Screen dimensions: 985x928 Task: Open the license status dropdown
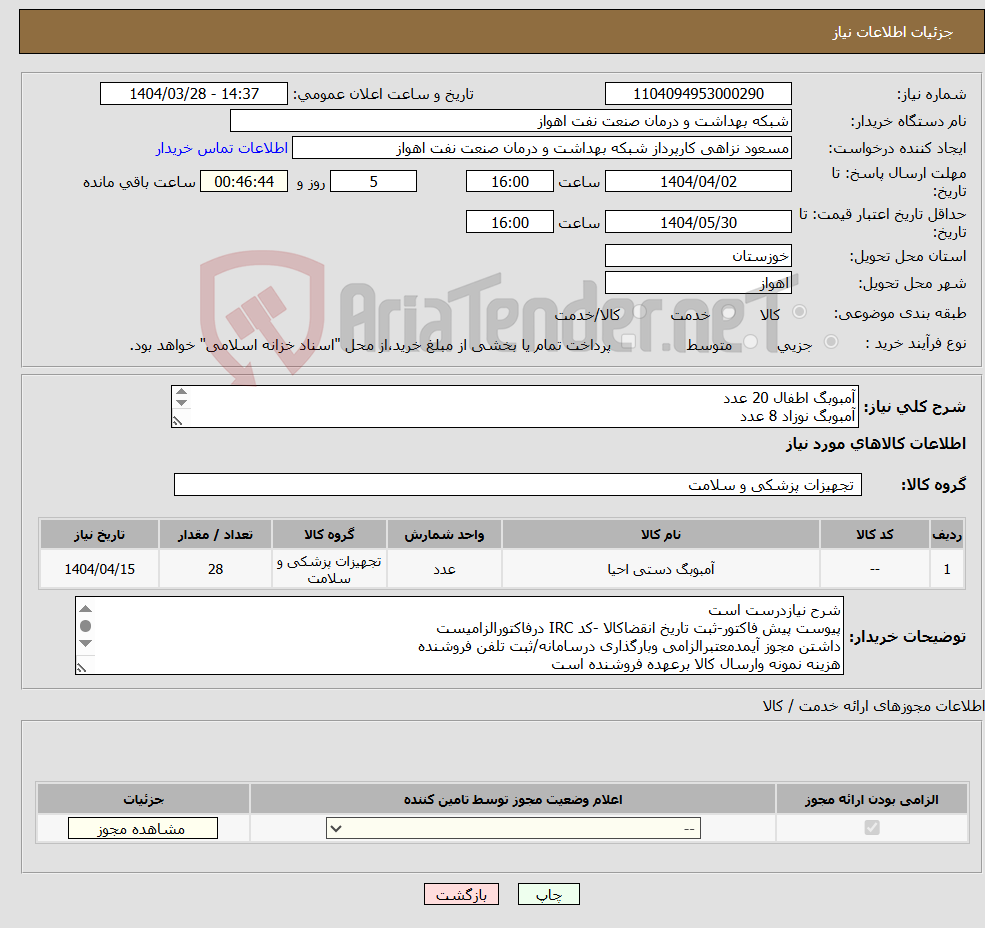513,828
